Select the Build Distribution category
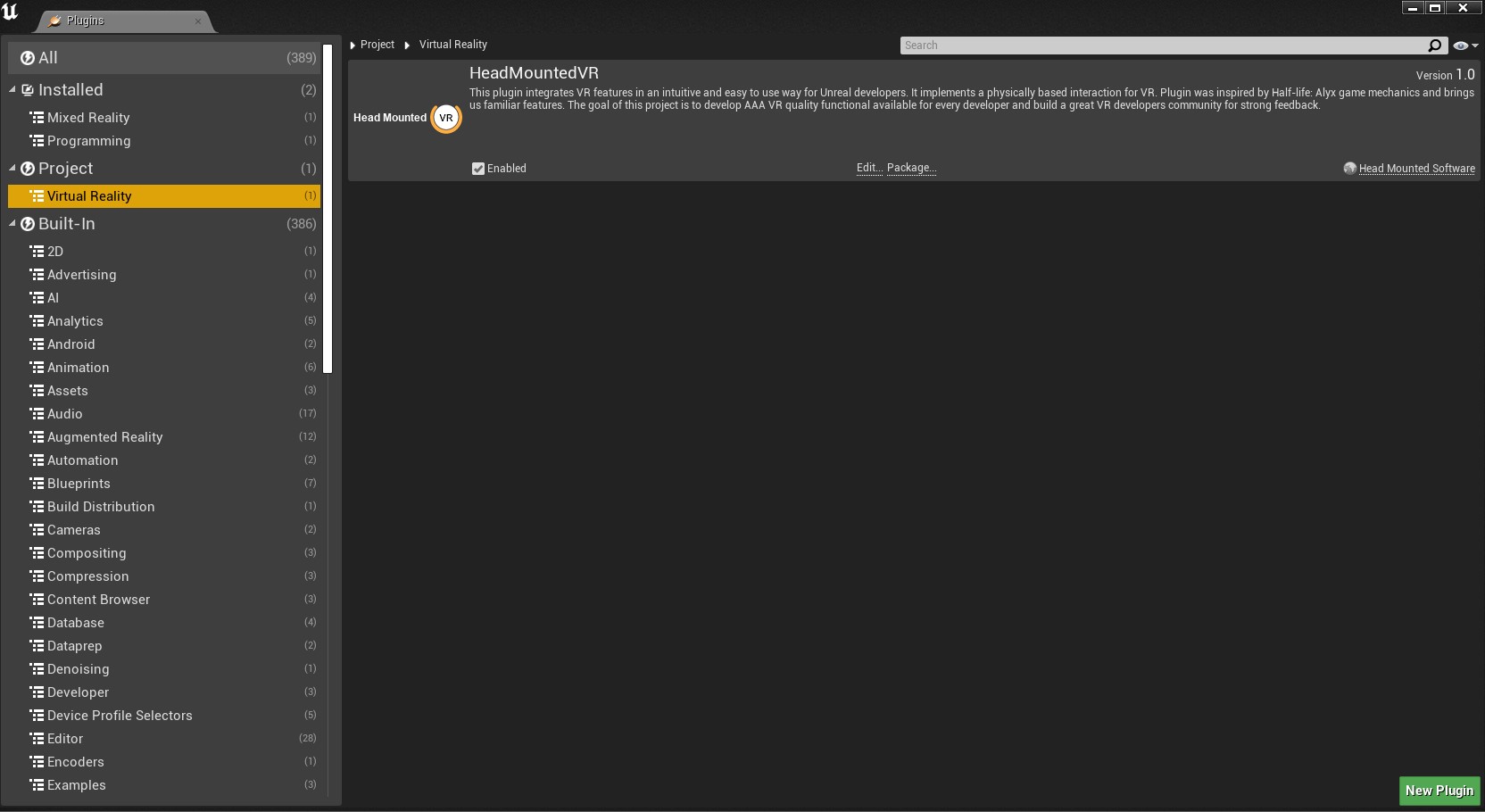 [164, 507]
